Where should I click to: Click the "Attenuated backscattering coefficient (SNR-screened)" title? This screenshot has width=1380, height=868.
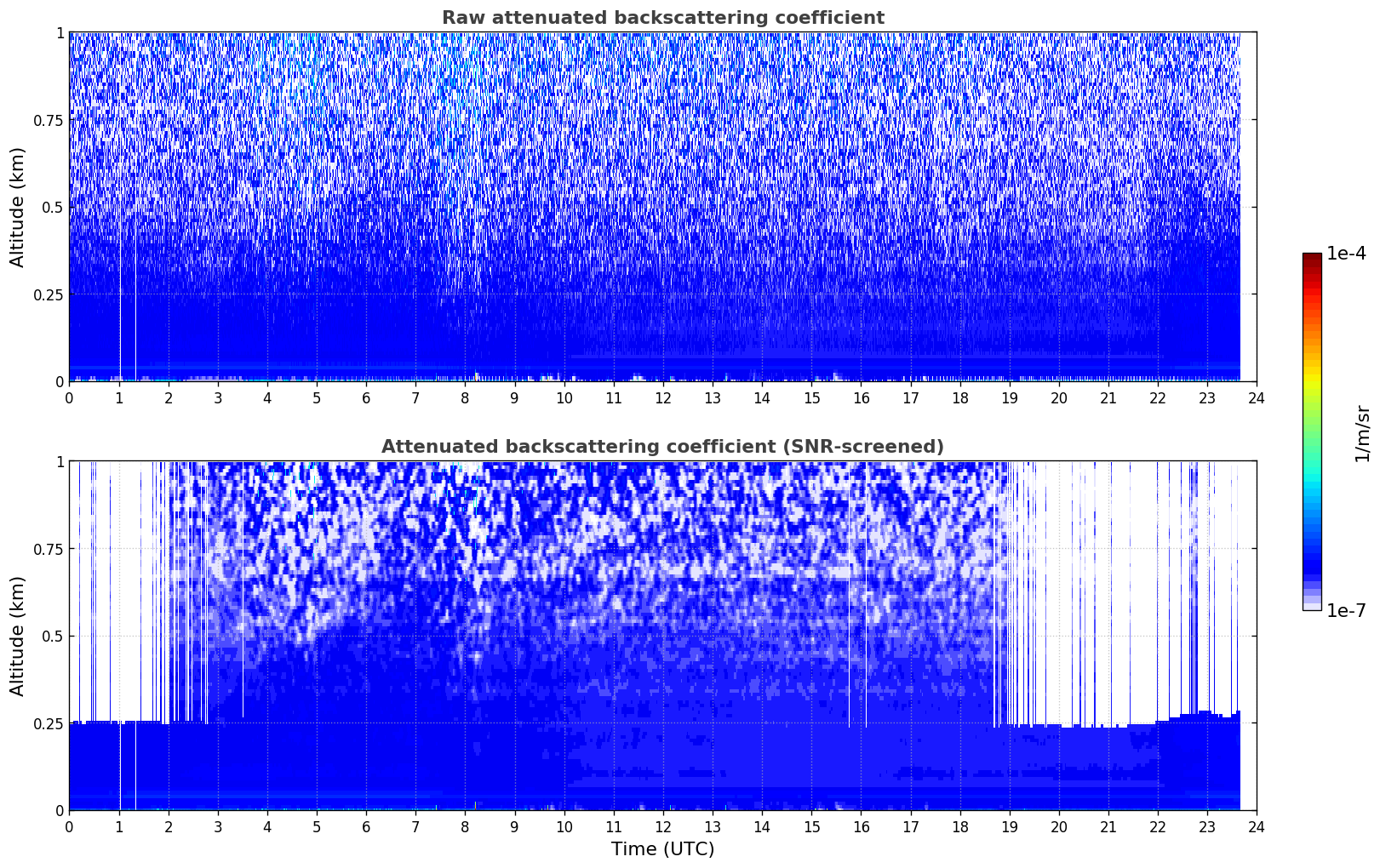click(662, 447)
